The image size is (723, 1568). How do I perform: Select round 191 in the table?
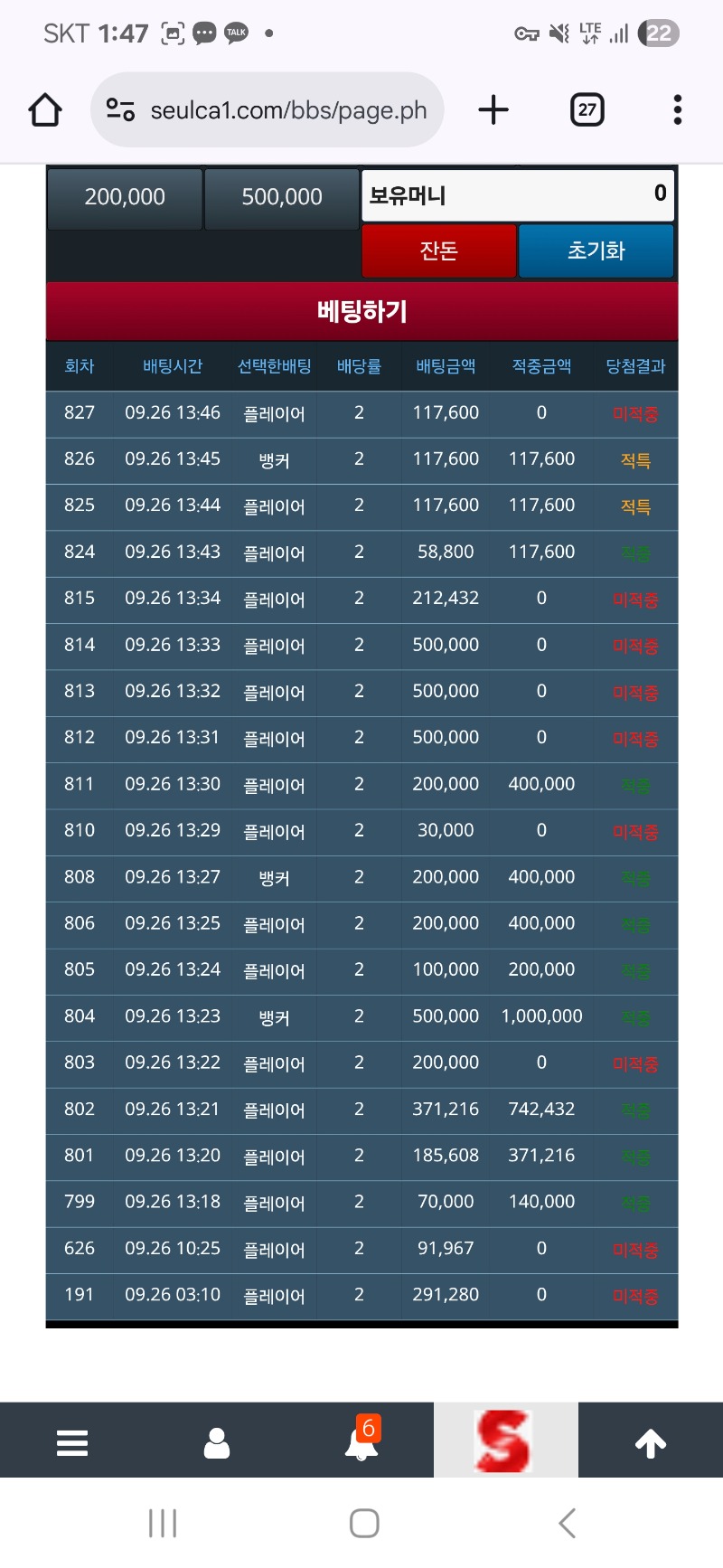[x=80, y=1295]
